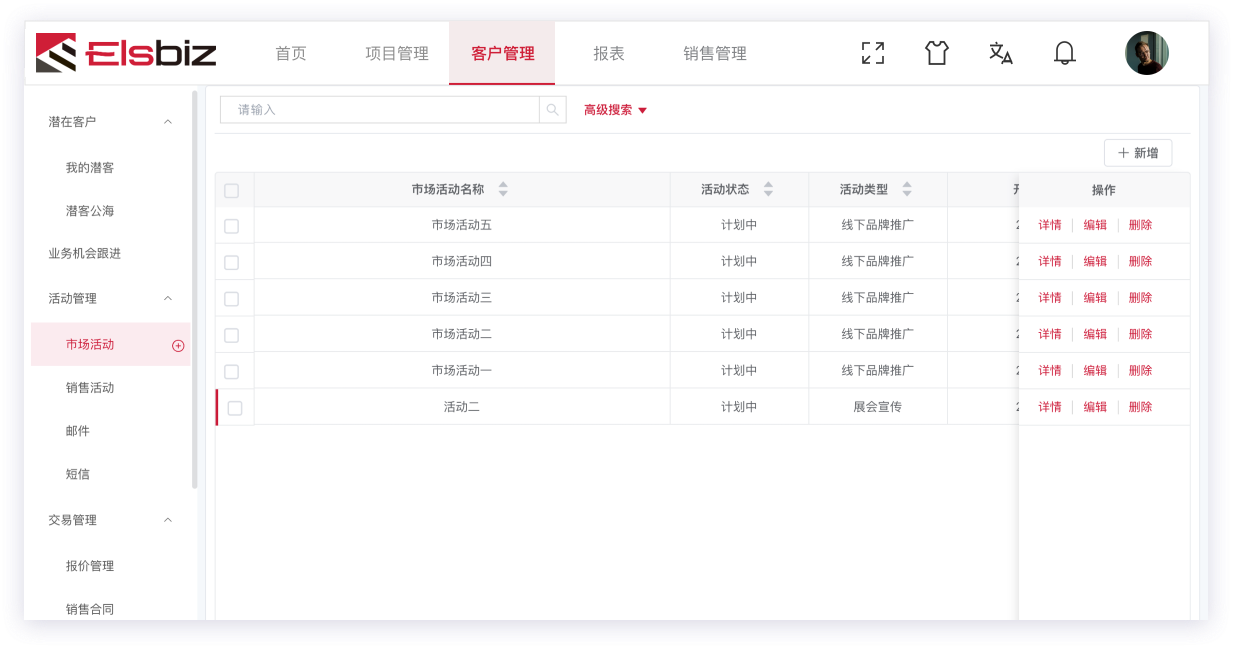This screenshot has width=1234, height=648.
Task: Click 计划中 status of 市场活动五
Action: click(739, 225)
